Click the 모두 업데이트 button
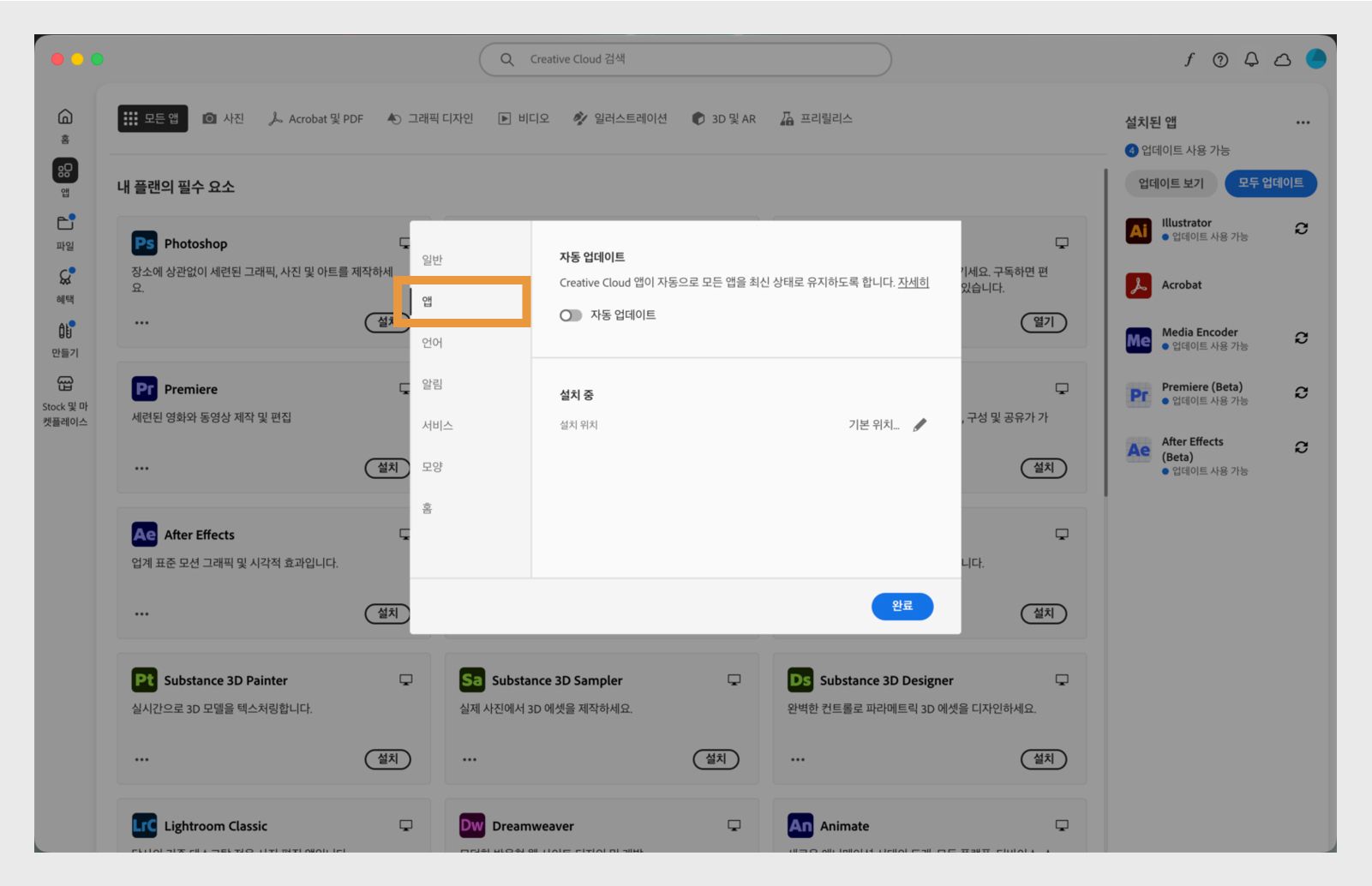Screen dimensions: 1372x886 (1271, 183)
